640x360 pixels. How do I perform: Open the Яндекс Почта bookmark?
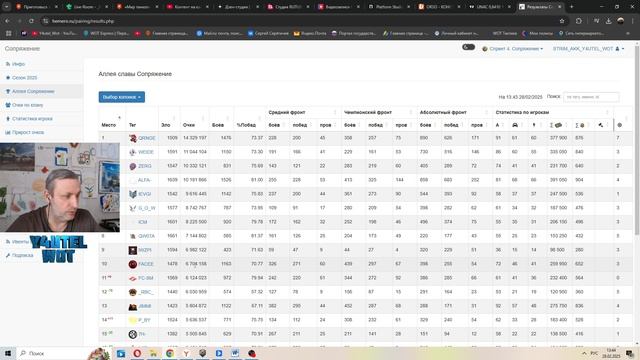coord(310,33)
